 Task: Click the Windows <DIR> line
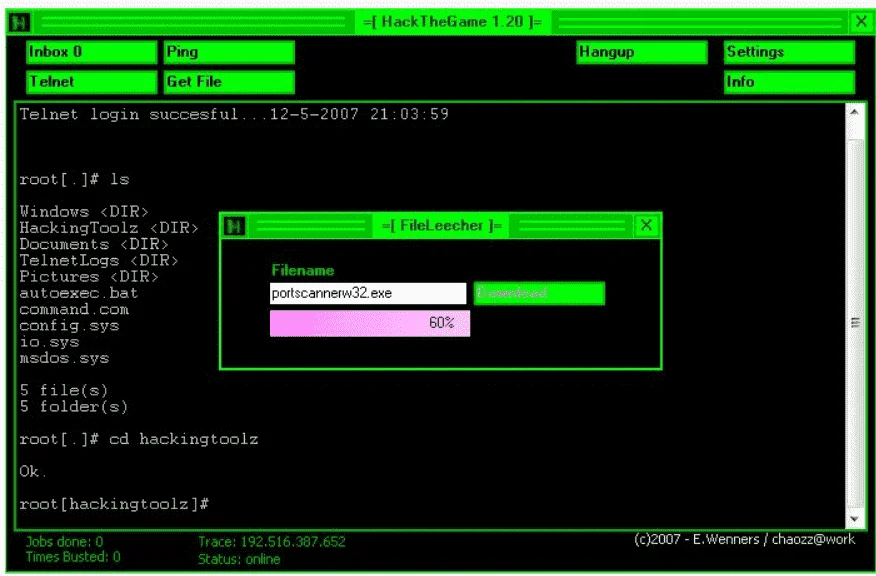84,212
